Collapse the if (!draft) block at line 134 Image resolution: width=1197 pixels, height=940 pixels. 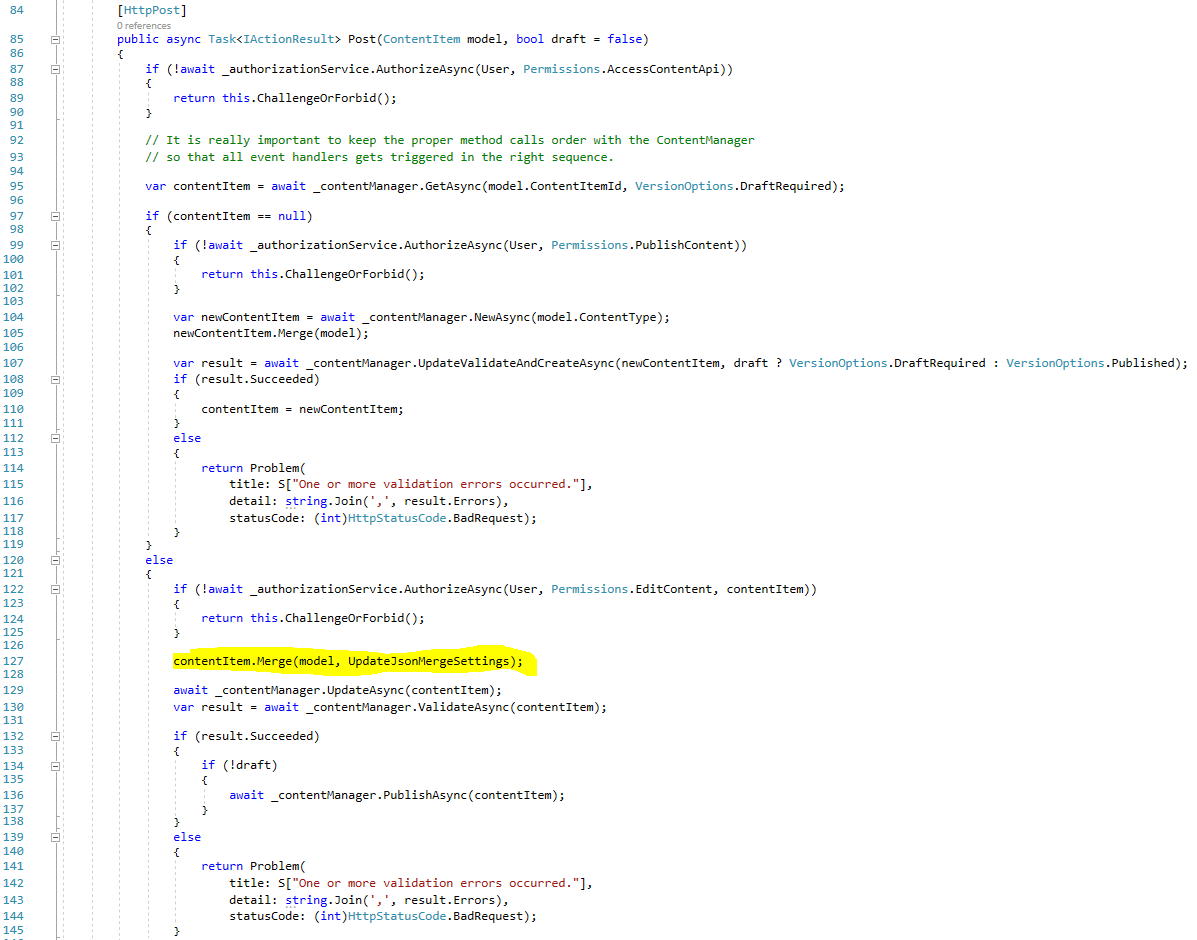pos(55,766)
